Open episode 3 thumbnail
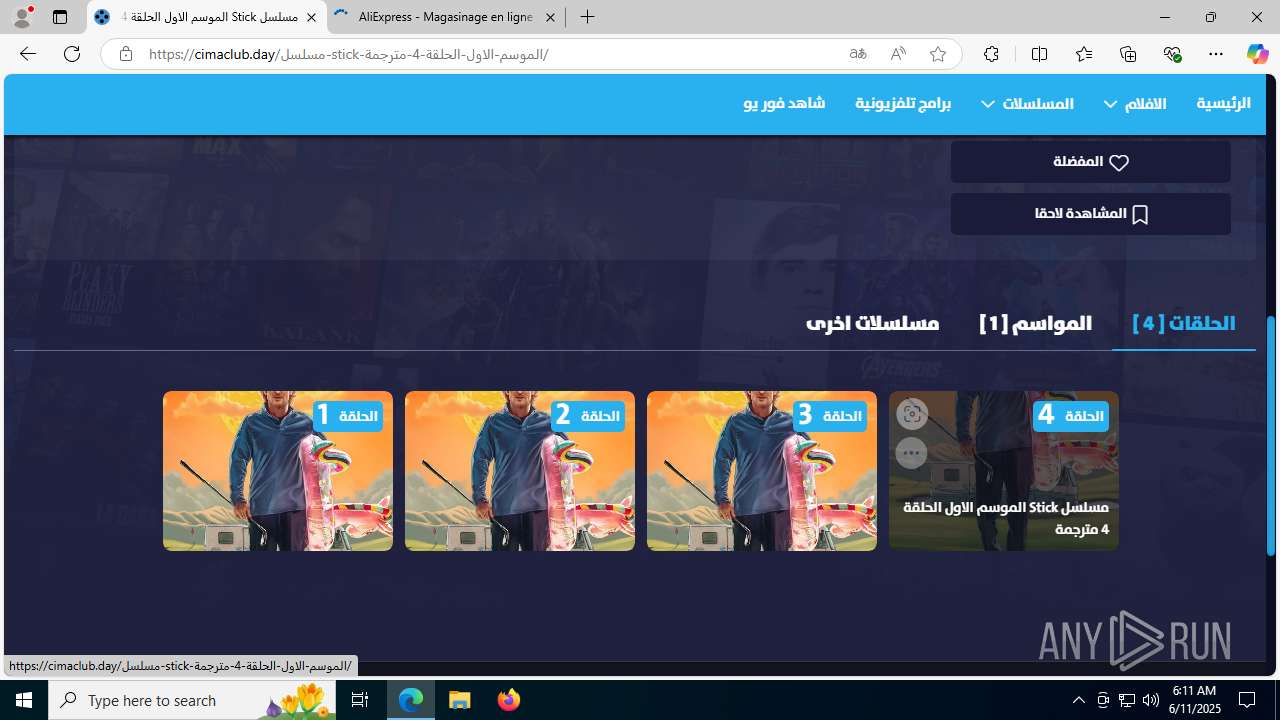1280x720 pixels. (x=762, y=471)
